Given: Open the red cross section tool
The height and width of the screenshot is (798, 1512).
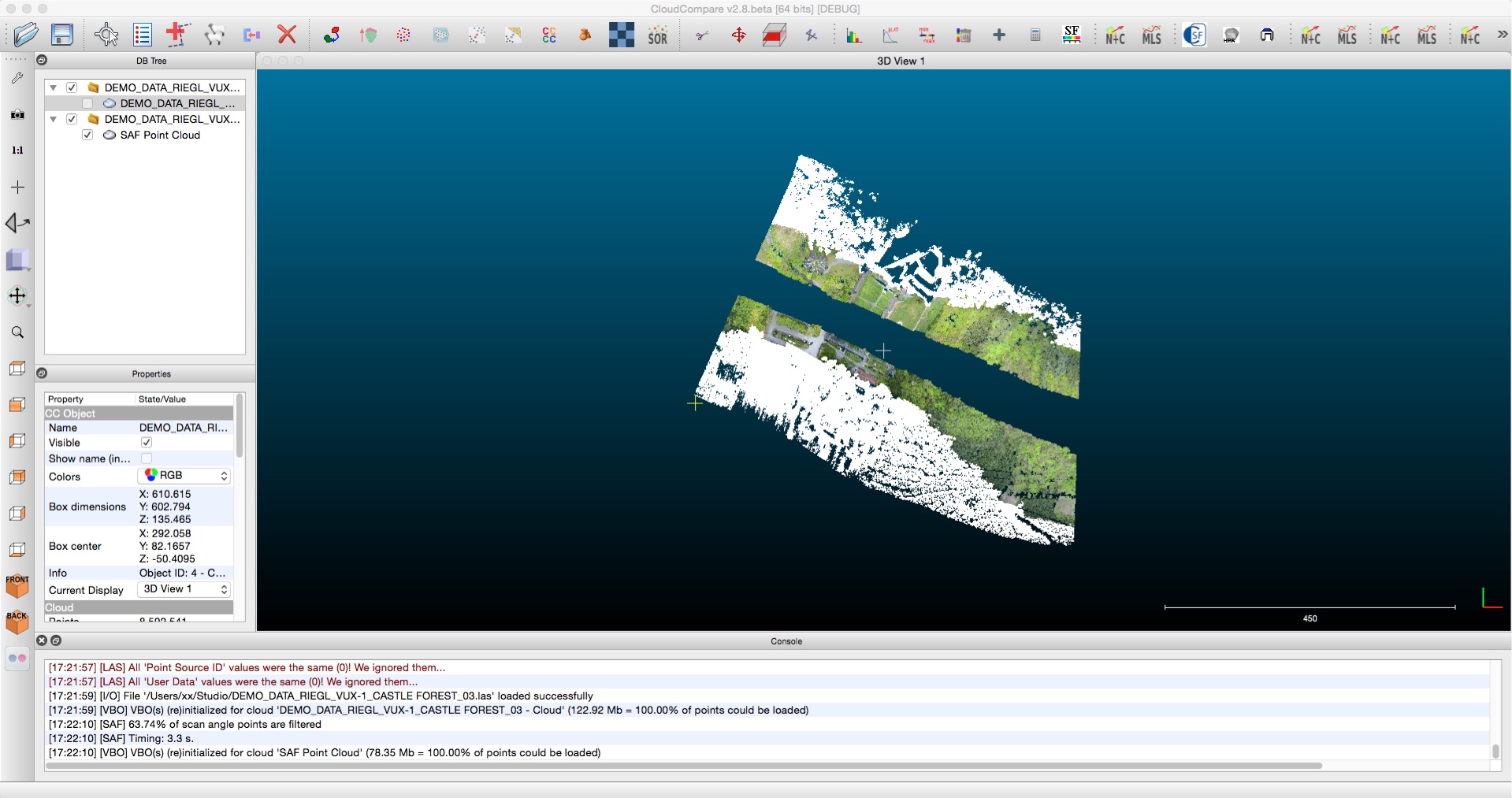Looking at the screenshot, I should click(775, 35).
